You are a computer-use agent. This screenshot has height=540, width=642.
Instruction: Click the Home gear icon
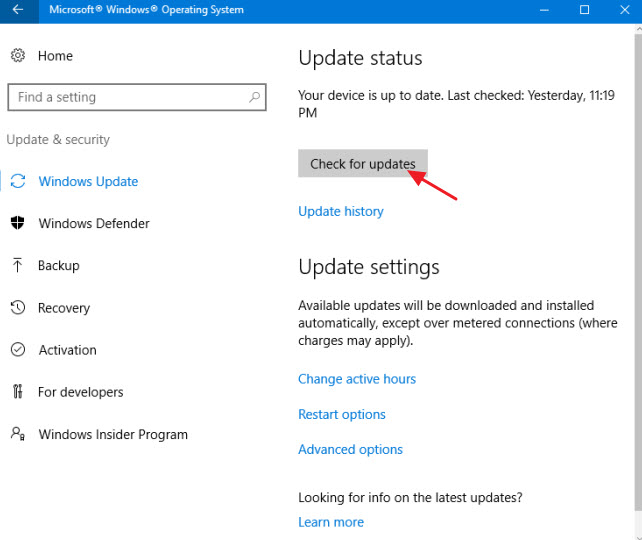18,55
